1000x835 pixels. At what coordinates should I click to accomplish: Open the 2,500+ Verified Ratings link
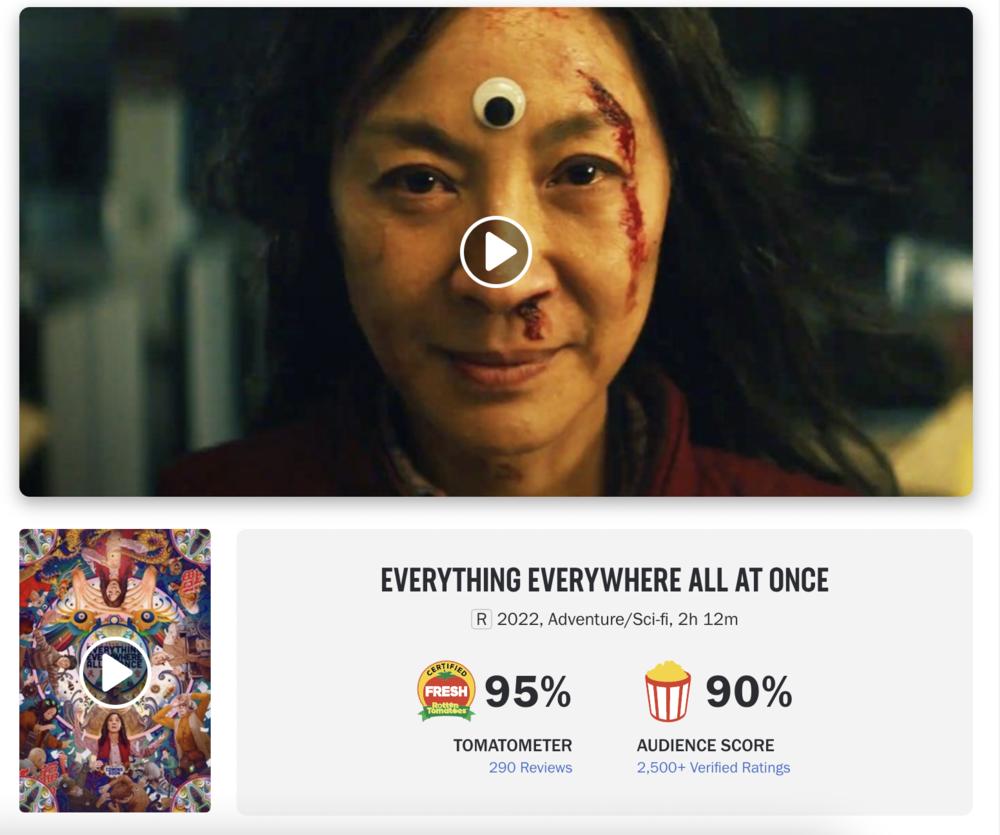pyautogui.click(x=713, y=767)
